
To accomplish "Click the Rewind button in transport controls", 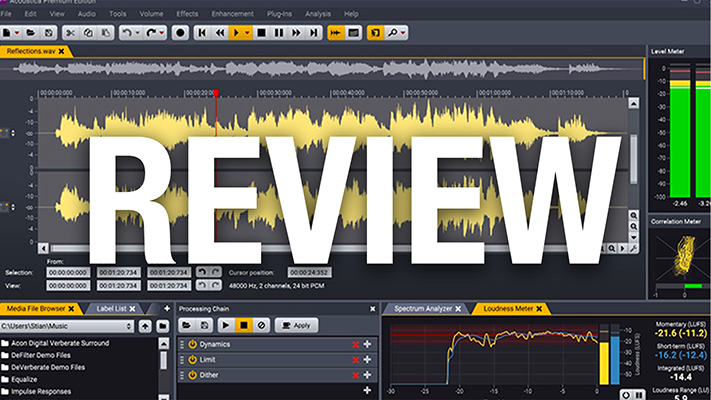I will pyautogui.click(x=220, y=32).
